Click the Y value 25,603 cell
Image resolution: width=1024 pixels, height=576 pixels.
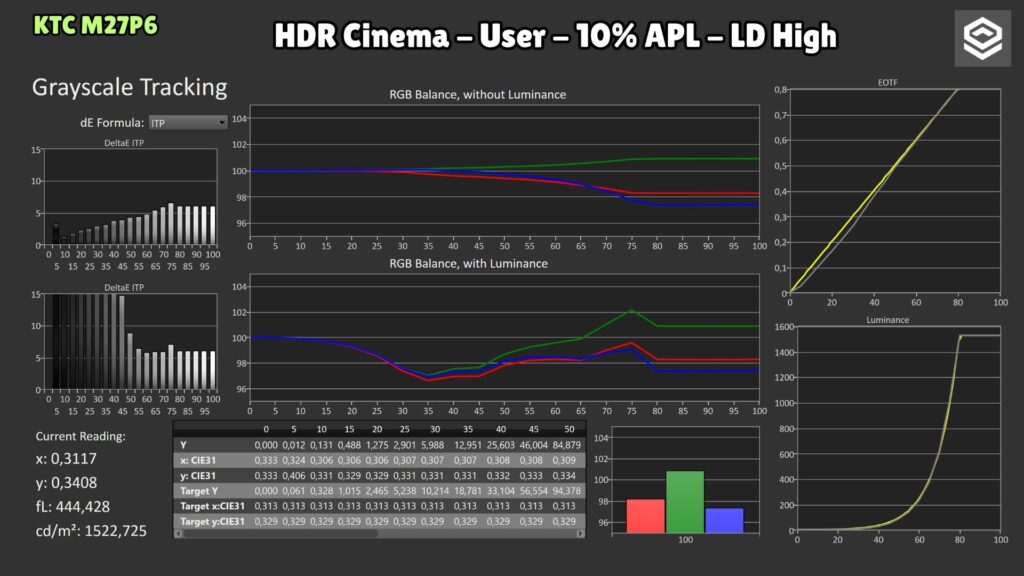point(501,445)
